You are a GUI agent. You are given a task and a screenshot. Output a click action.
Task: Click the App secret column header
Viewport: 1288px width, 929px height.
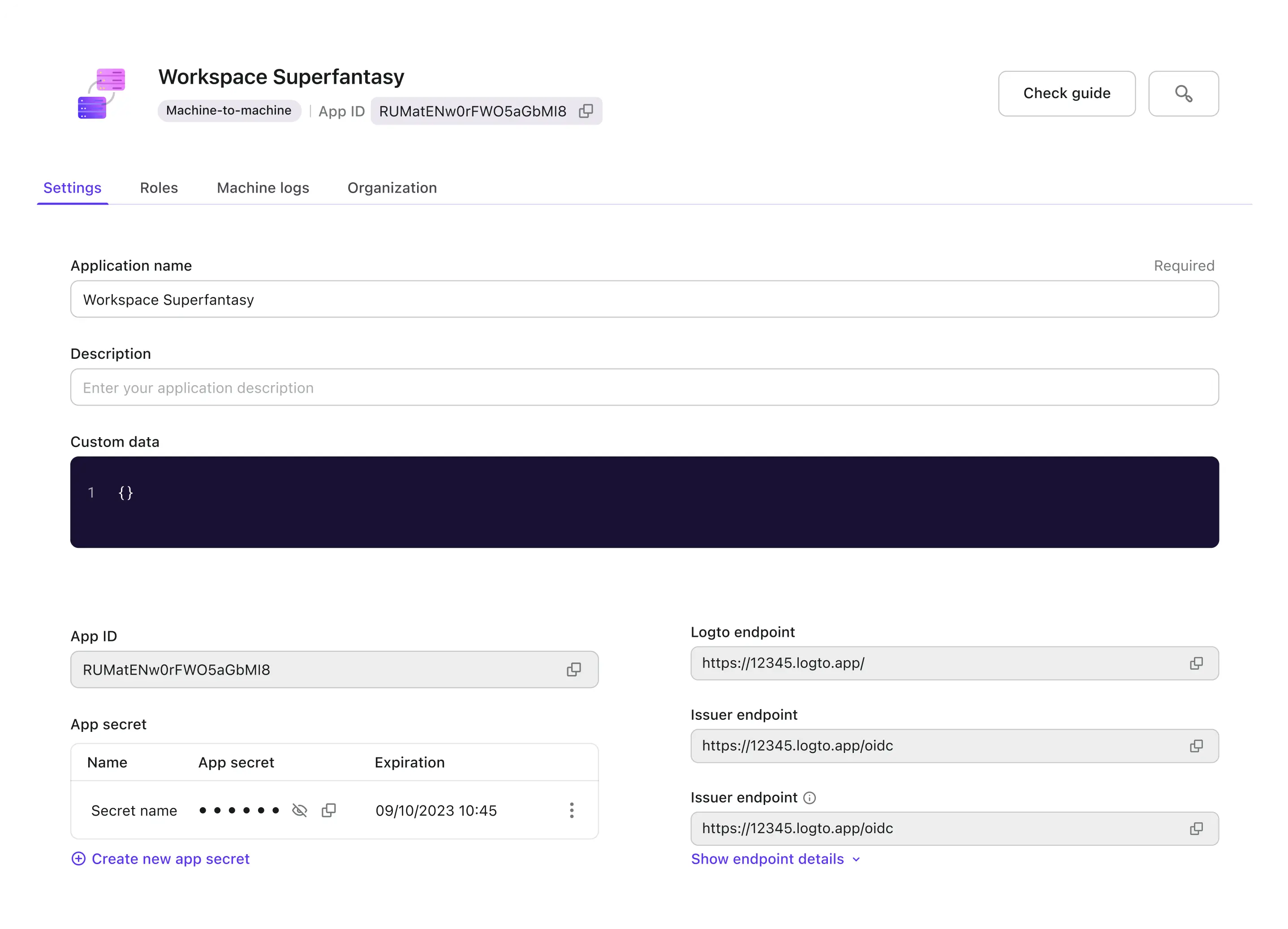point(236,762)
